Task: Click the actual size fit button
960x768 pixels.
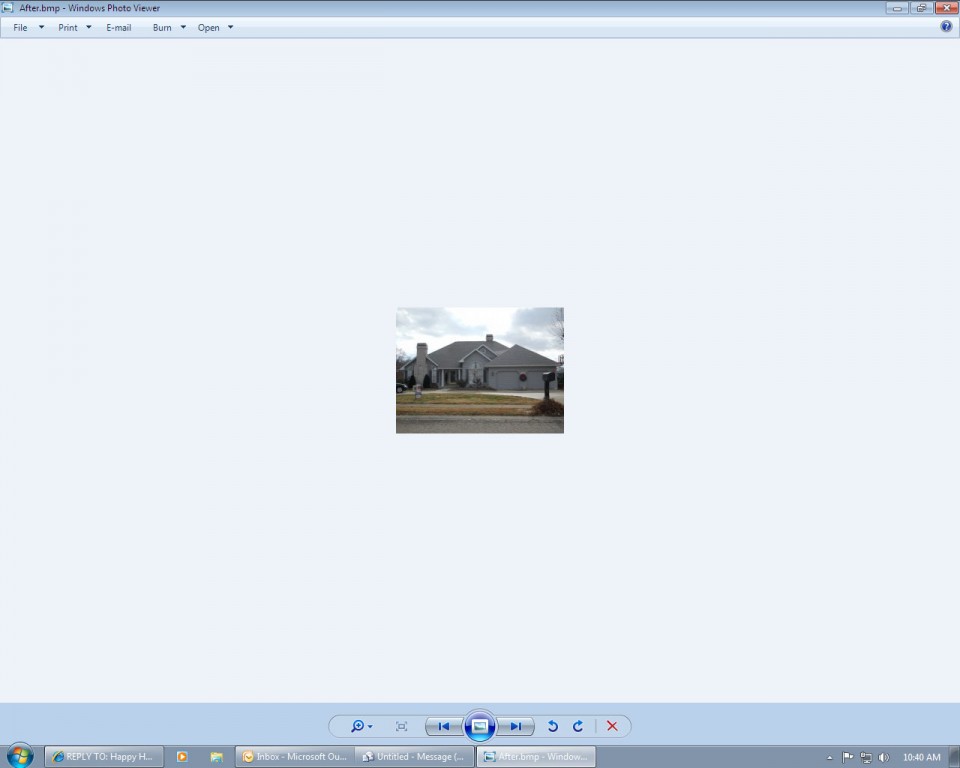Action: pos(401,726)
